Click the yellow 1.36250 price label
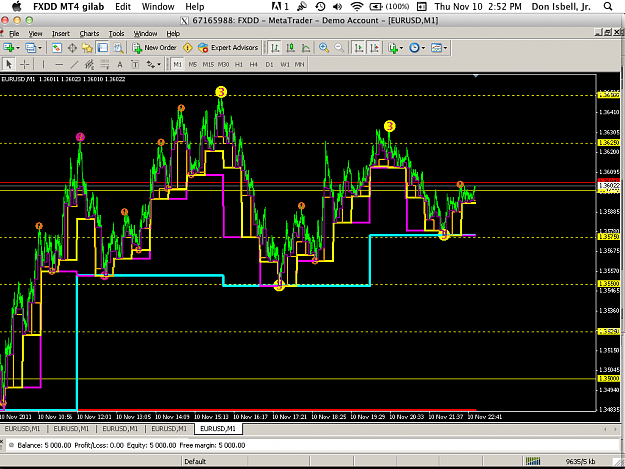 pyautogui.click(x=609, y=143)
